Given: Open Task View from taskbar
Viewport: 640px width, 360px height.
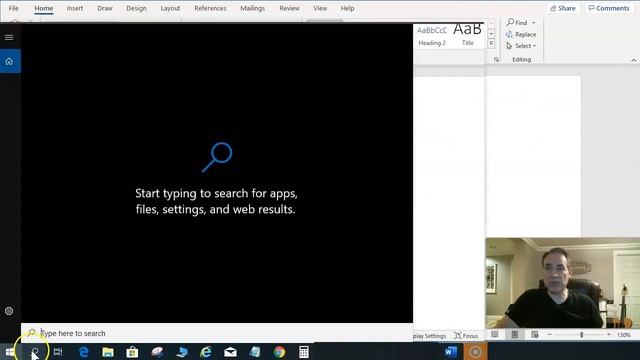Looking at the screenshot, I should point(58,351).
